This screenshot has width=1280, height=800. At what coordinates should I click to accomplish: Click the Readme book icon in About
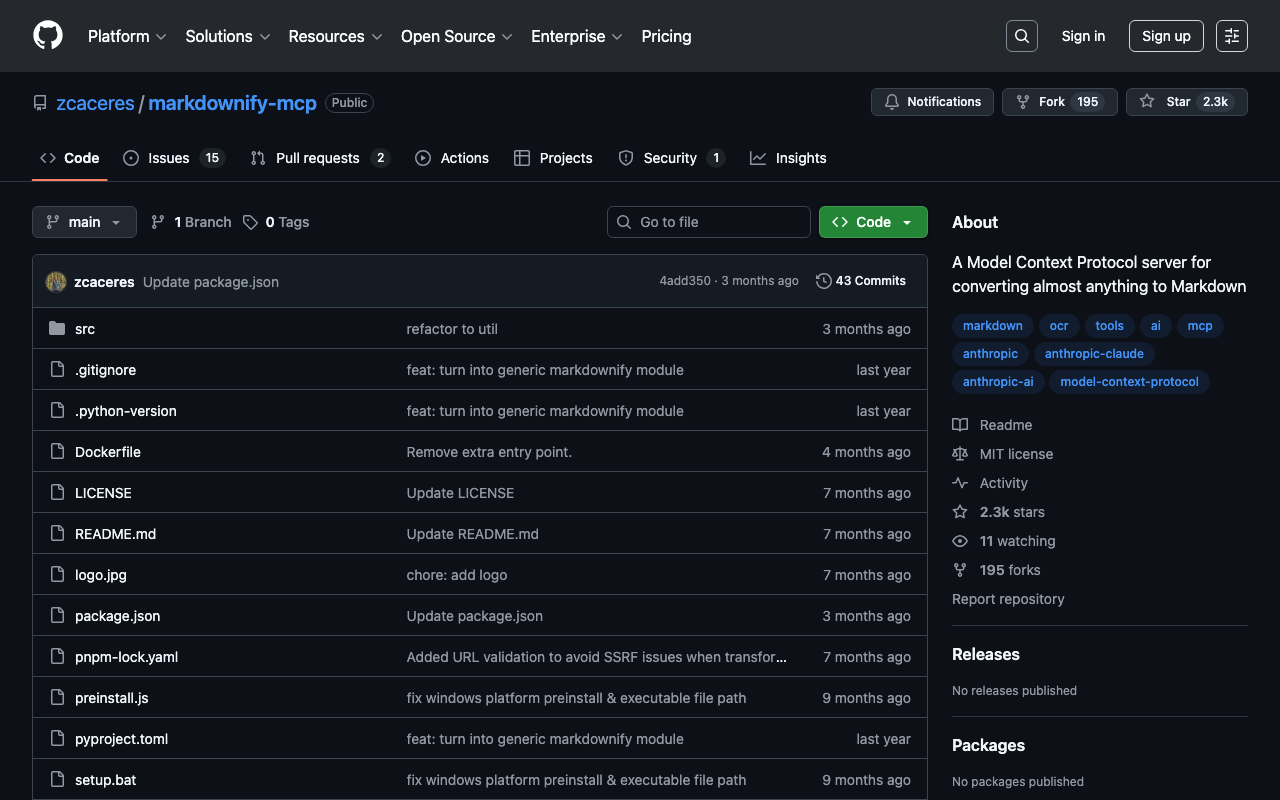[960, 425]
